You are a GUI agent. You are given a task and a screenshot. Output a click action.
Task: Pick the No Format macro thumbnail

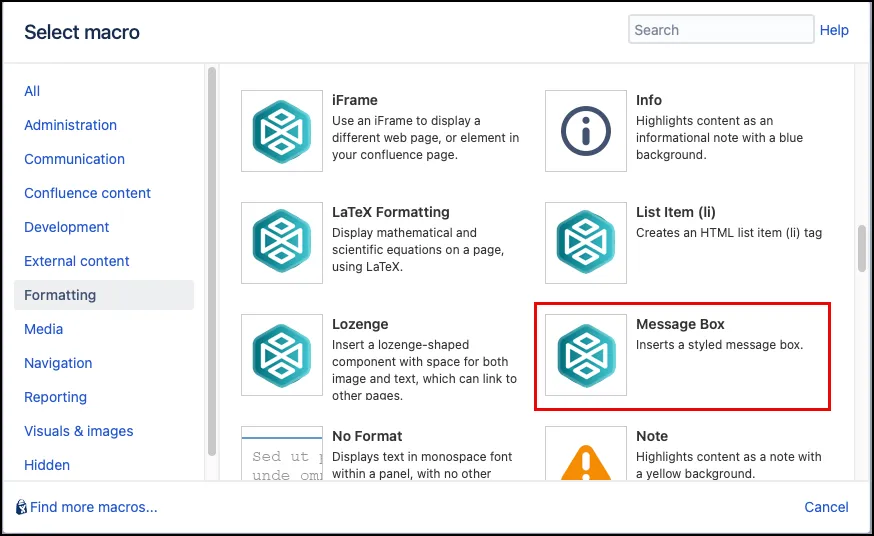coord(281,454)
